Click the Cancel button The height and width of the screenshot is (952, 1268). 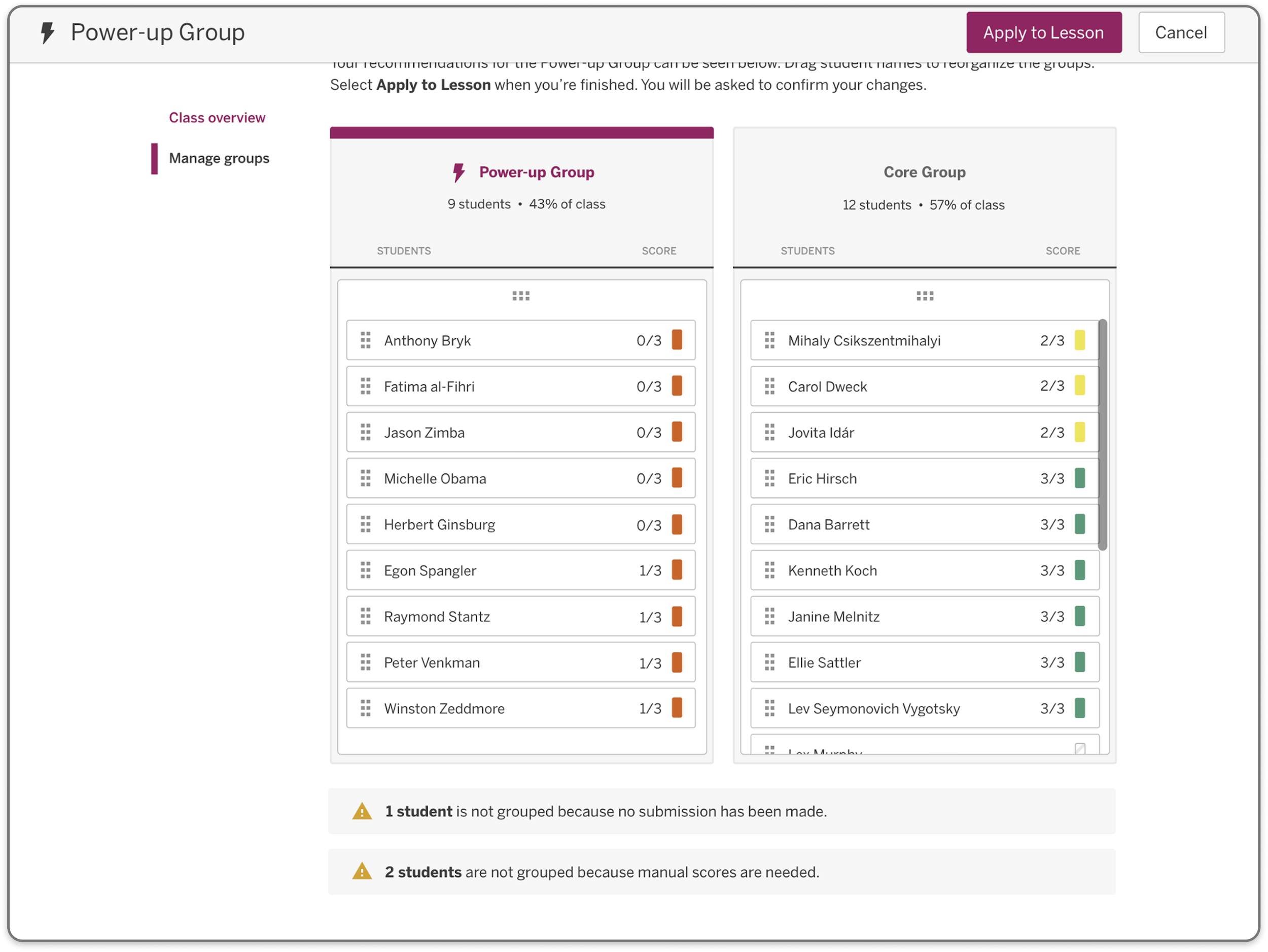click(1182, 32)
